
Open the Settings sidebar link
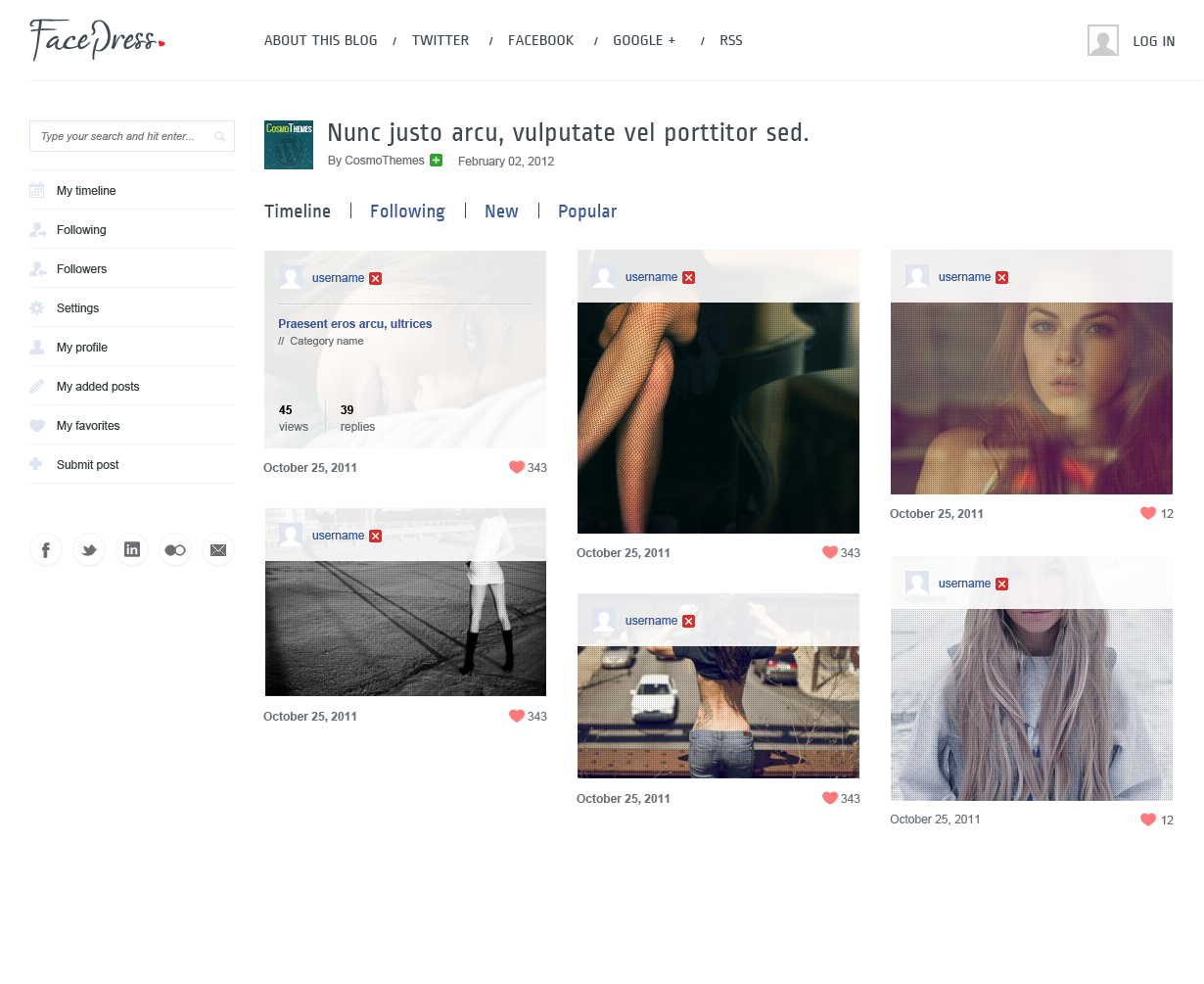coord(77,308)
